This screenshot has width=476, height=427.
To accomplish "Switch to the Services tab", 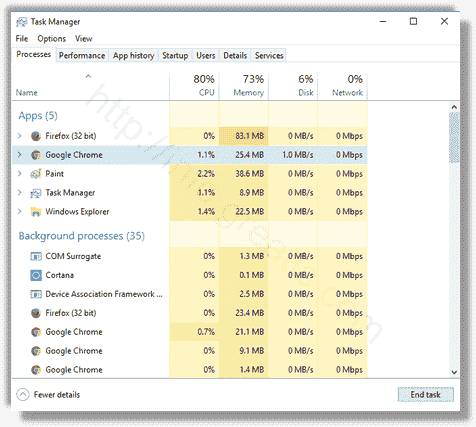I will (x=269, y=56).
